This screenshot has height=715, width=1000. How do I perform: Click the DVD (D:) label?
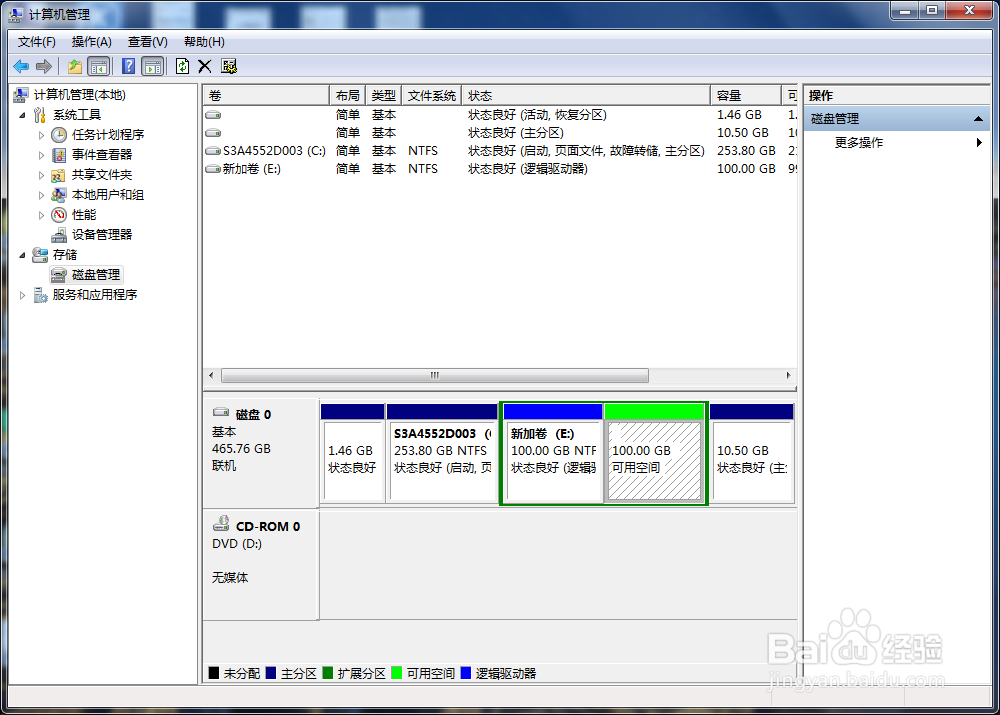237,544
